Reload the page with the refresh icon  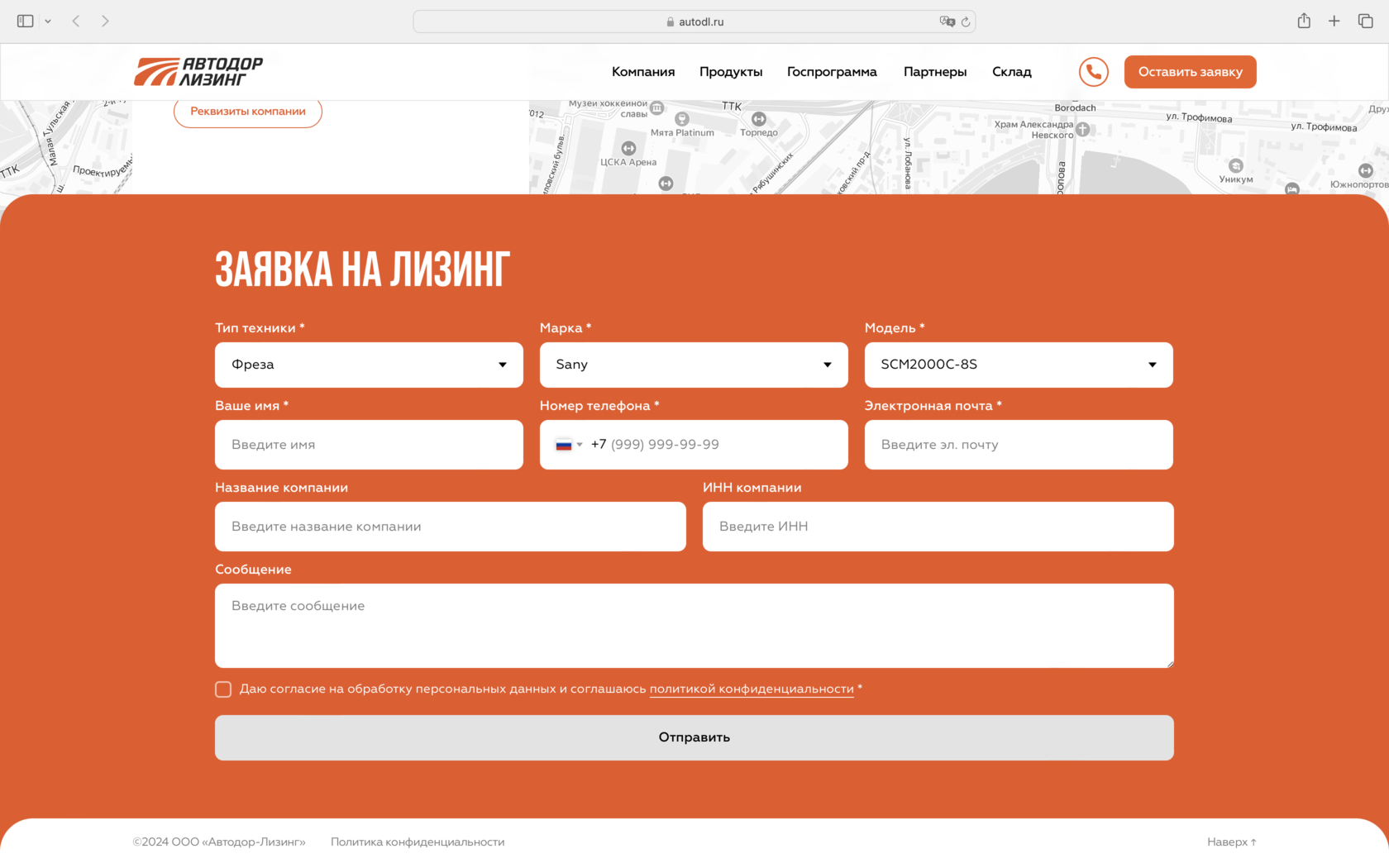click(x=965, y=21)
